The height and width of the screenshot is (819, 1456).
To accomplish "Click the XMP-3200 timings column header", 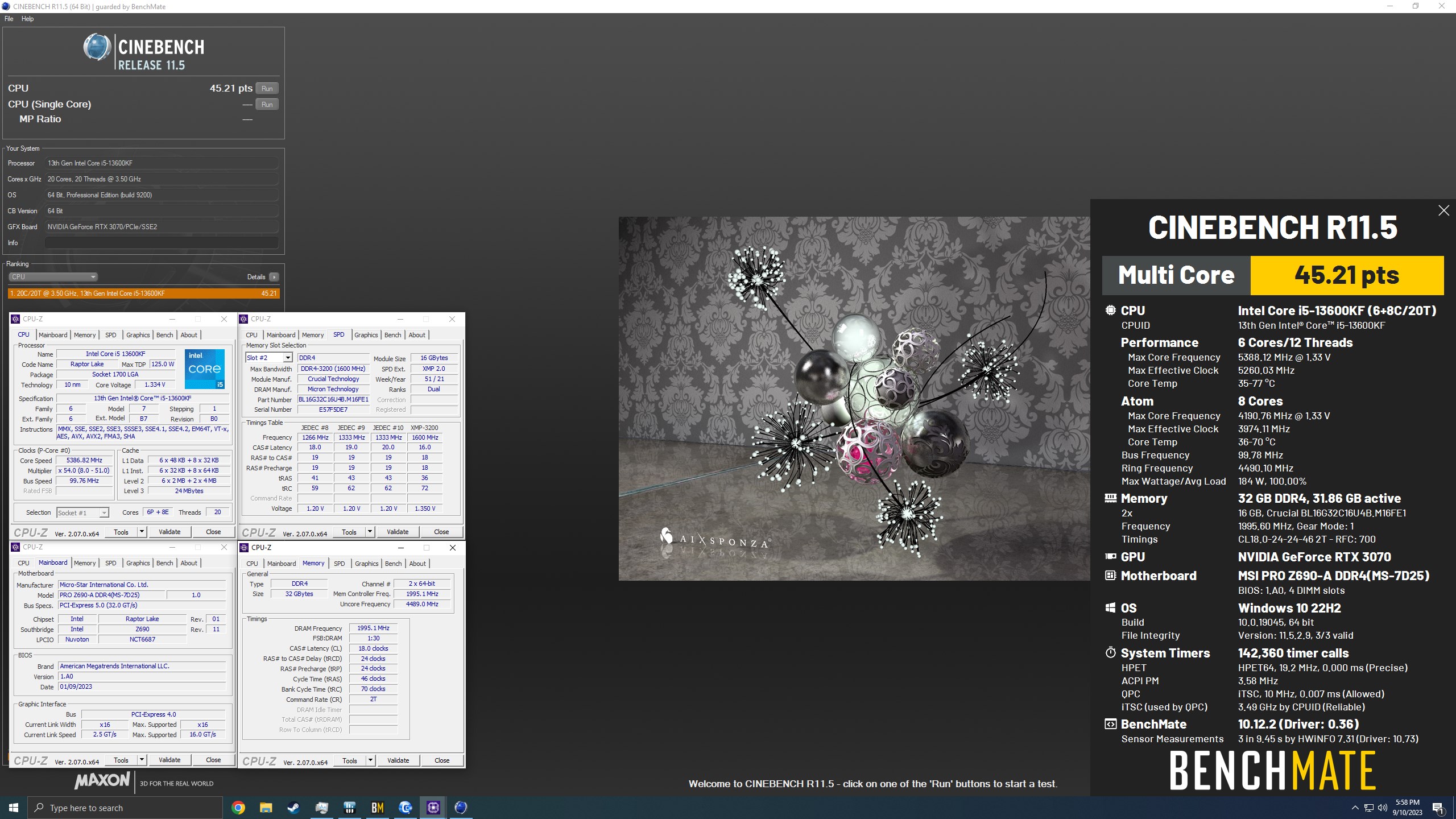I will click(x=425, y=428).
